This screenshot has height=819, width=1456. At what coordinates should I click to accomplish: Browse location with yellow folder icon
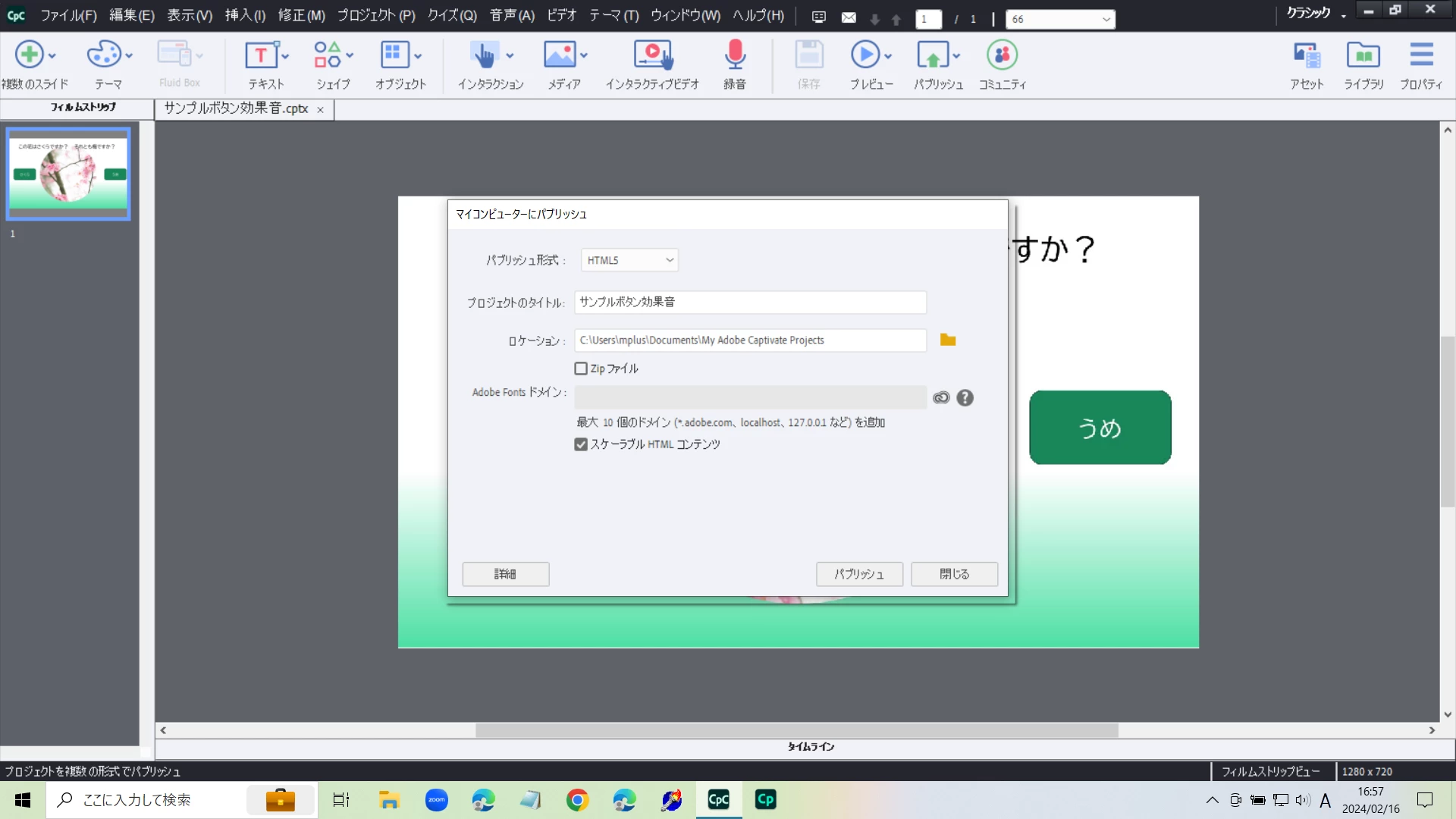point(948,340)
